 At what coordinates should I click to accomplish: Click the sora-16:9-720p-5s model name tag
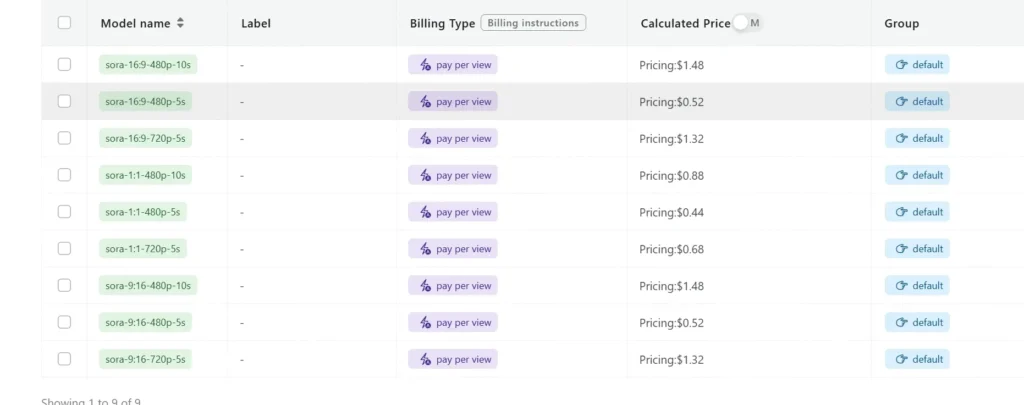coord(145,138)
